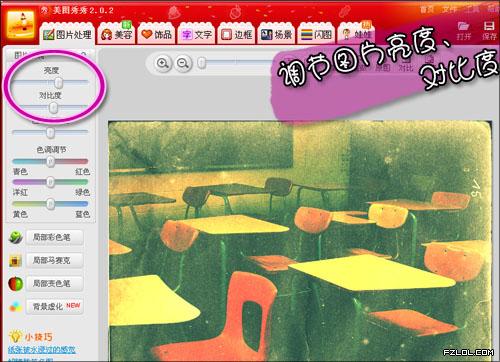This screenshot has height=362, width=500.
Task: Click the 局部变色笔 button
Action: pos(55,283)
